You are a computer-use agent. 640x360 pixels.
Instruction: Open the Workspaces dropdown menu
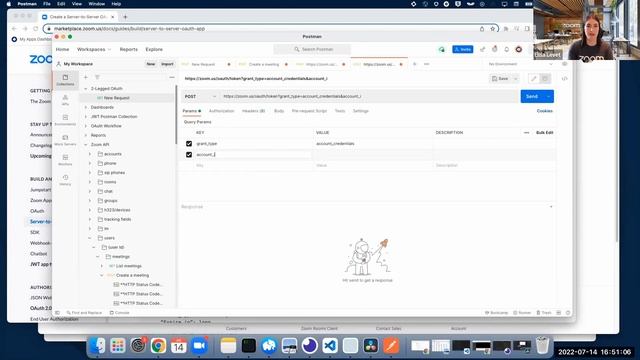pyautogui.click(x=94, y=49)
